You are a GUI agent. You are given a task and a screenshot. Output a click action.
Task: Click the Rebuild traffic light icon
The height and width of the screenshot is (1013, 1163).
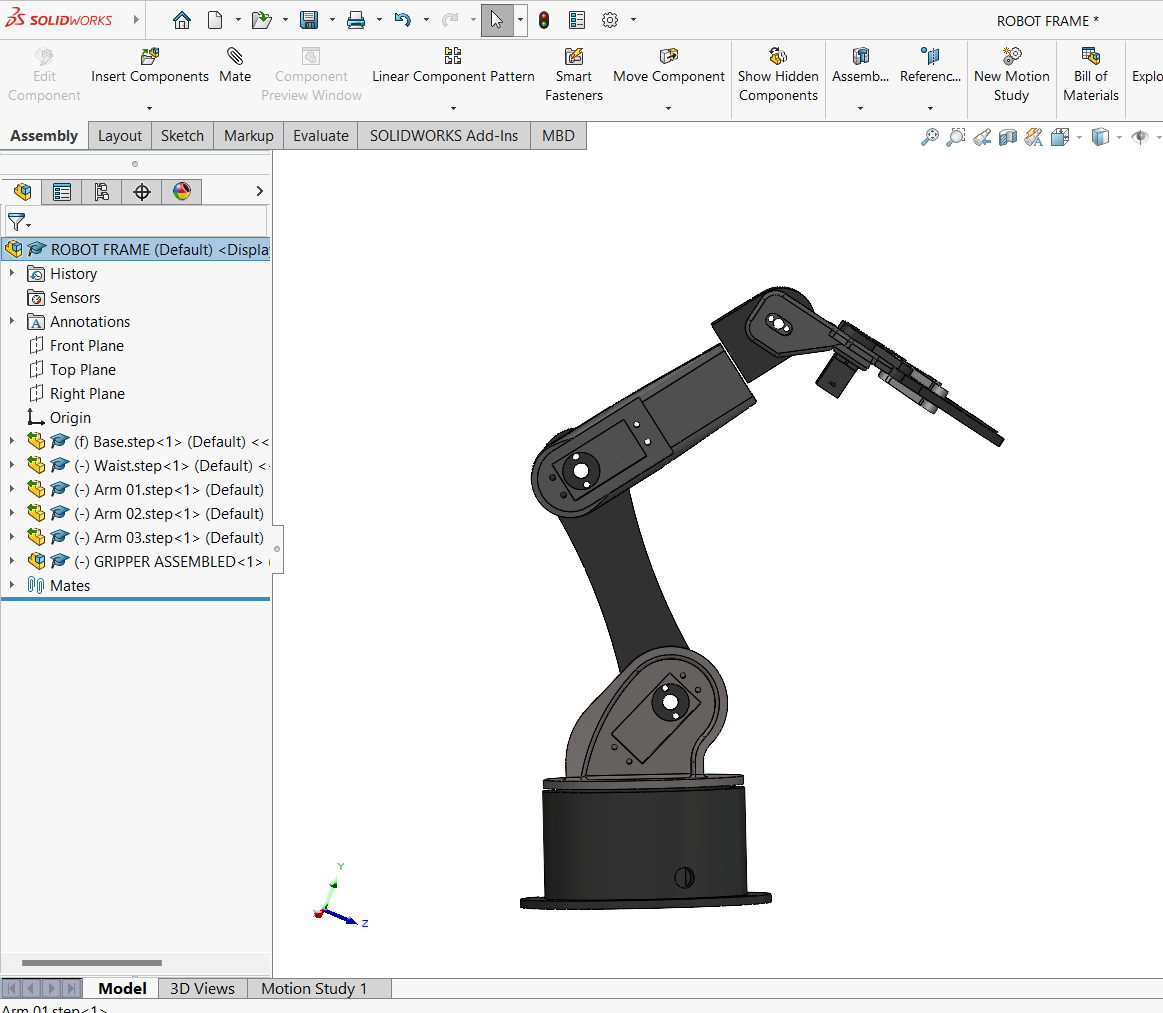point(544,20)
